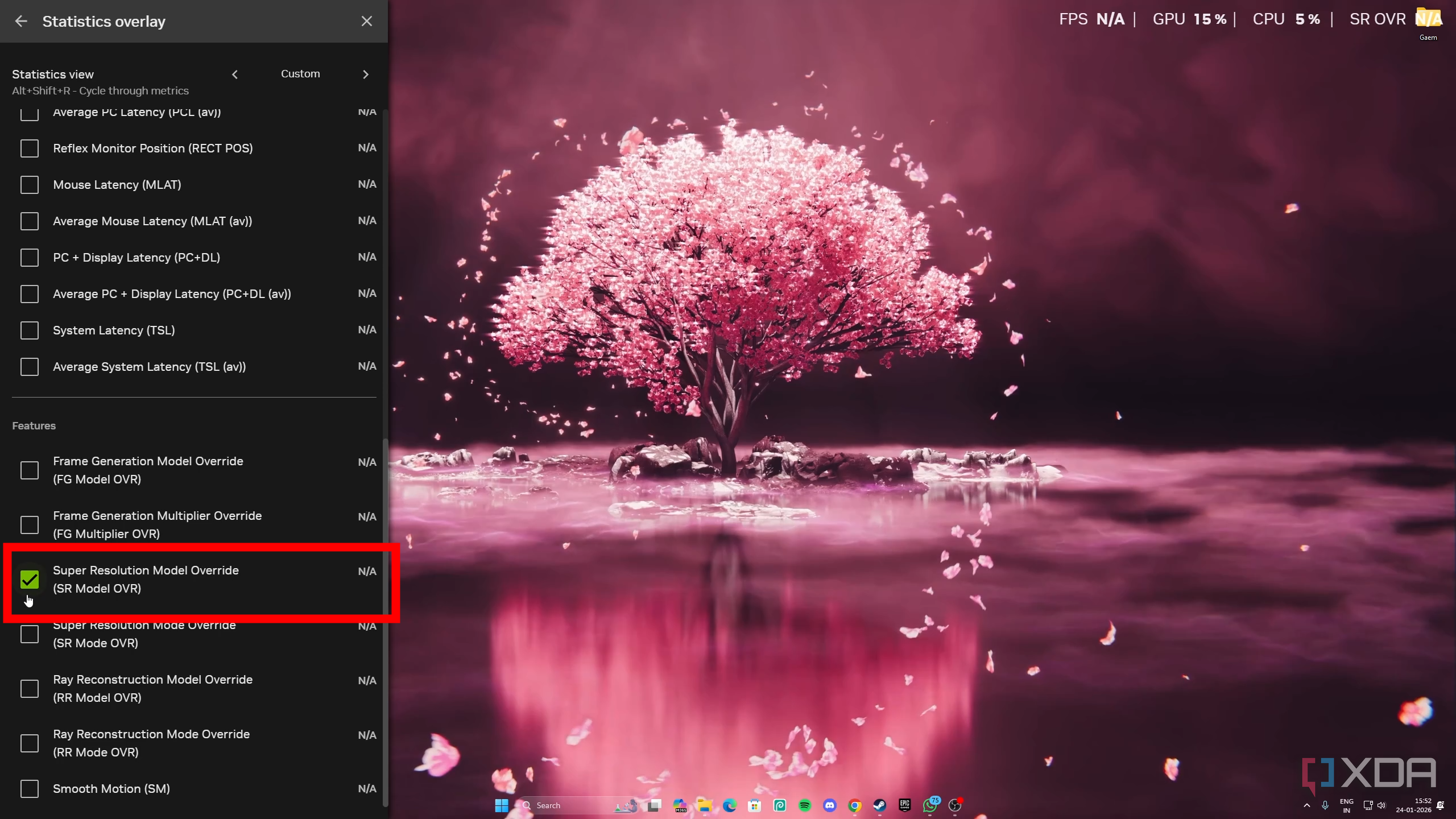Switch to the previous statistics view
1456x819 pixels.
[x=235, y=75]
